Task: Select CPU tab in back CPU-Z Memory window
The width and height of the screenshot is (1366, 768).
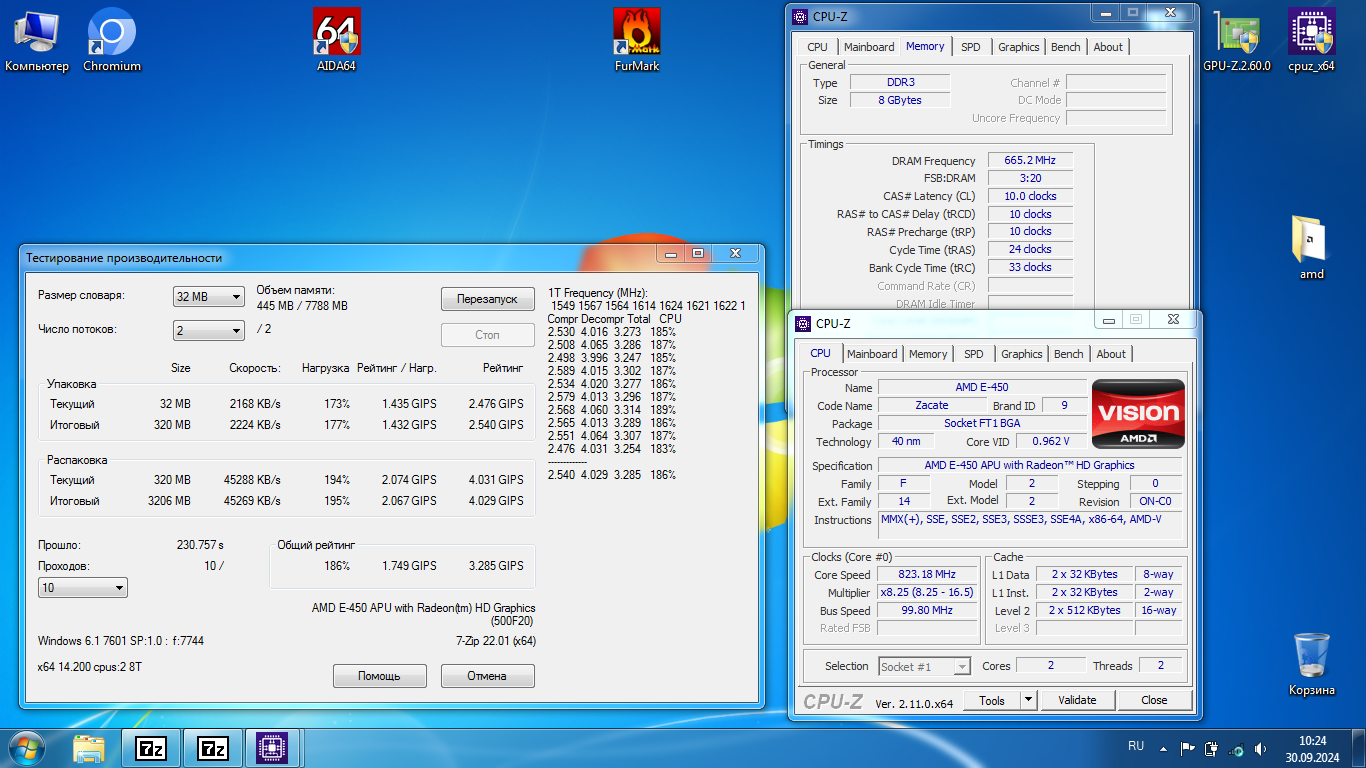Action: (817, 47)
